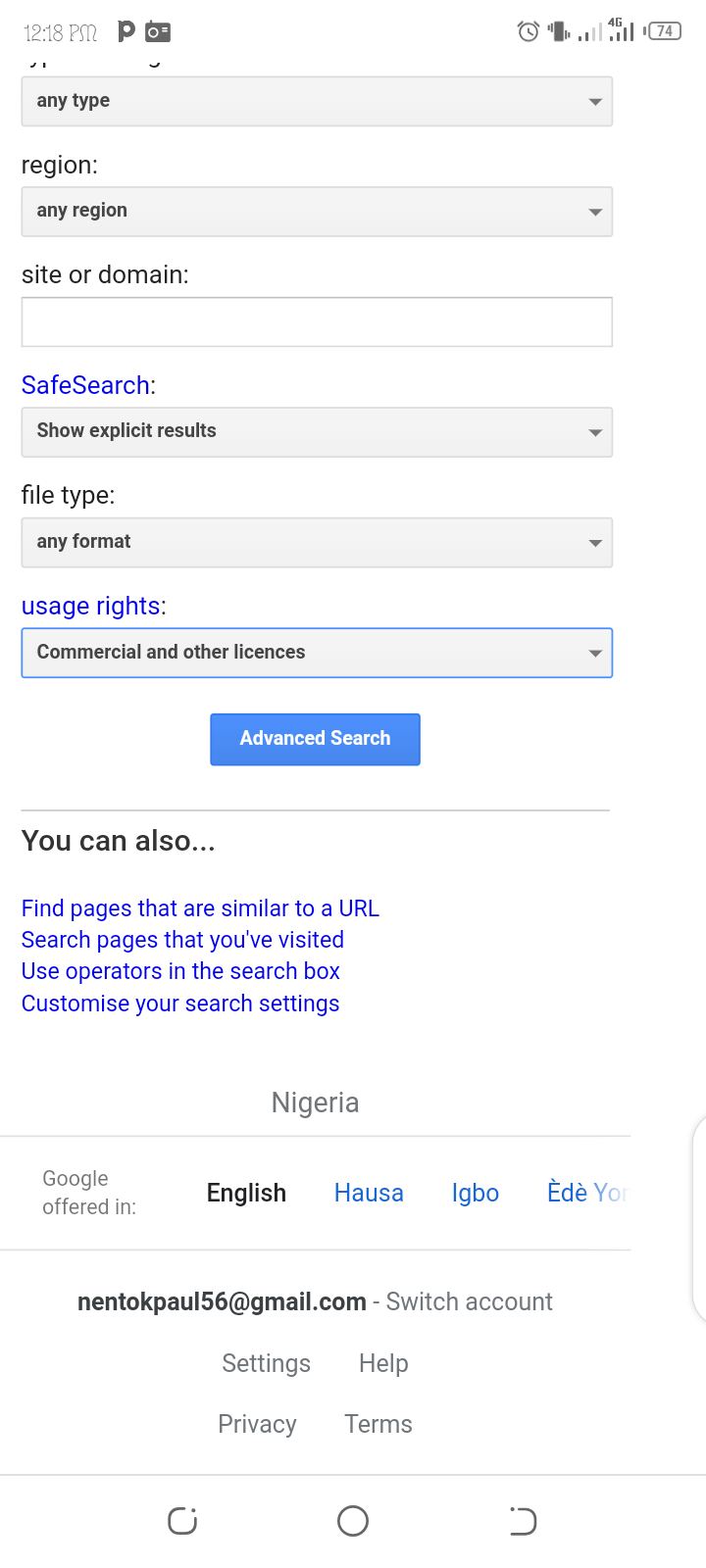706x1568 pixels.
Task: Open the SafeSearch "Show explicit results" dropdown
Action: (x=317, y=431)
